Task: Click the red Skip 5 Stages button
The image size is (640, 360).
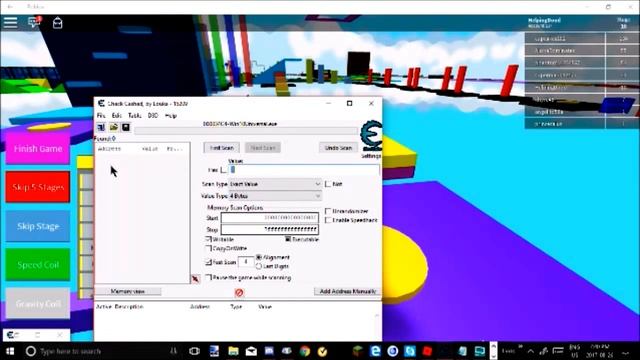Action: [38, 187]
